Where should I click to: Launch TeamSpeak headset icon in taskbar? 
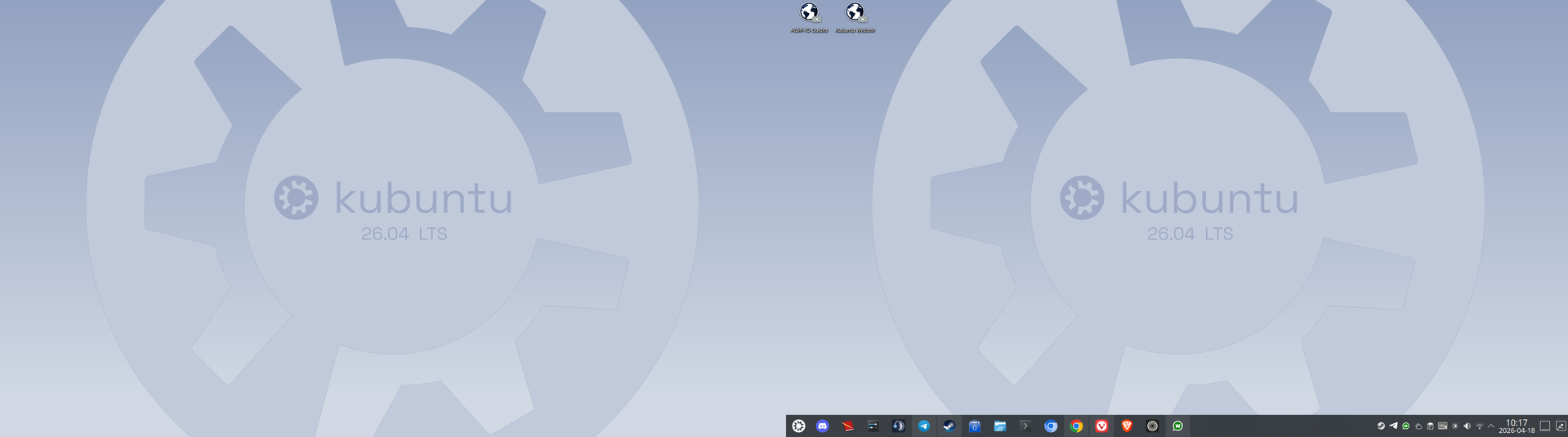898,426
